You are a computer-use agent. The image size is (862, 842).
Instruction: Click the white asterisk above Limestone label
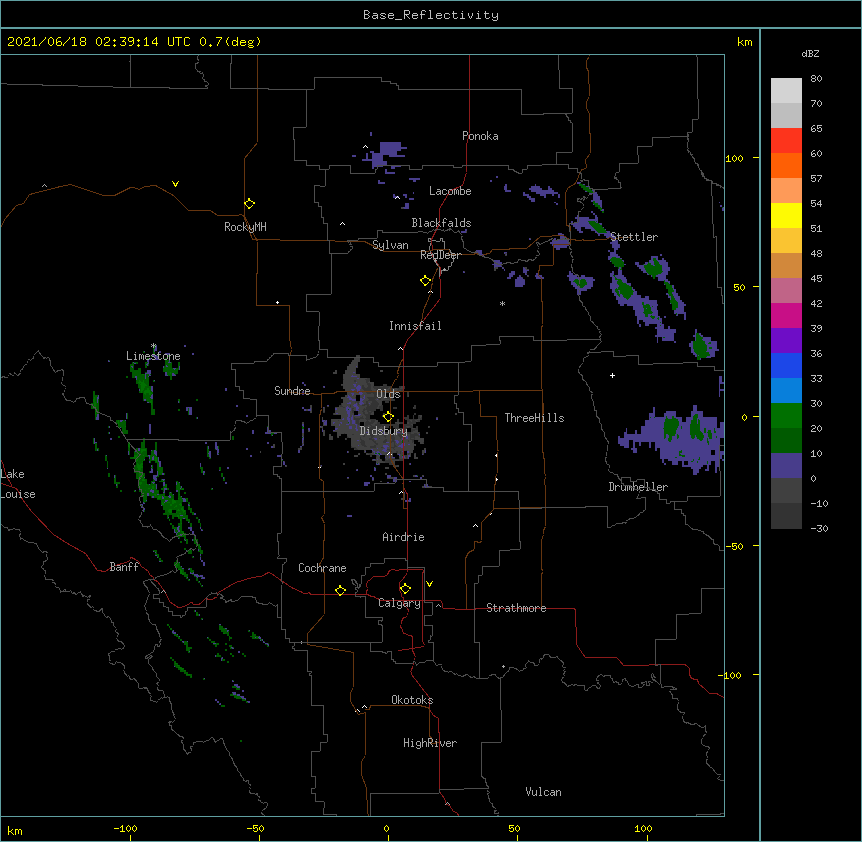(x=154, y=346)
